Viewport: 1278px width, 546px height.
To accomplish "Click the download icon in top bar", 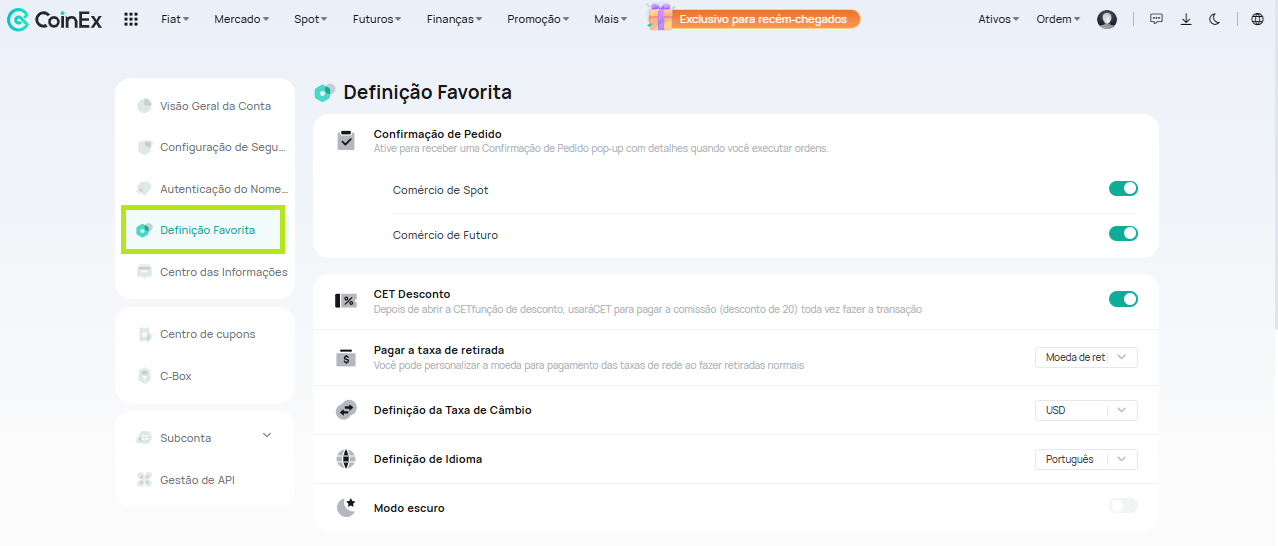I will point(1186,19).
